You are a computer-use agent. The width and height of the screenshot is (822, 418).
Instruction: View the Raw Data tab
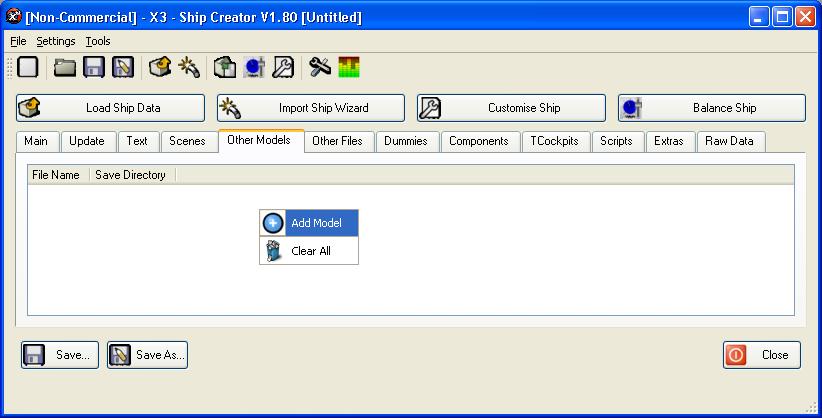(729, 141)
